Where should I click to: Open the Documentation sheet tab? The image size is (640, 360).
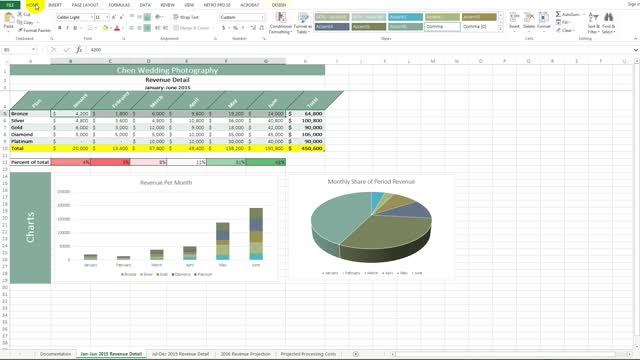tap(56, 354)
